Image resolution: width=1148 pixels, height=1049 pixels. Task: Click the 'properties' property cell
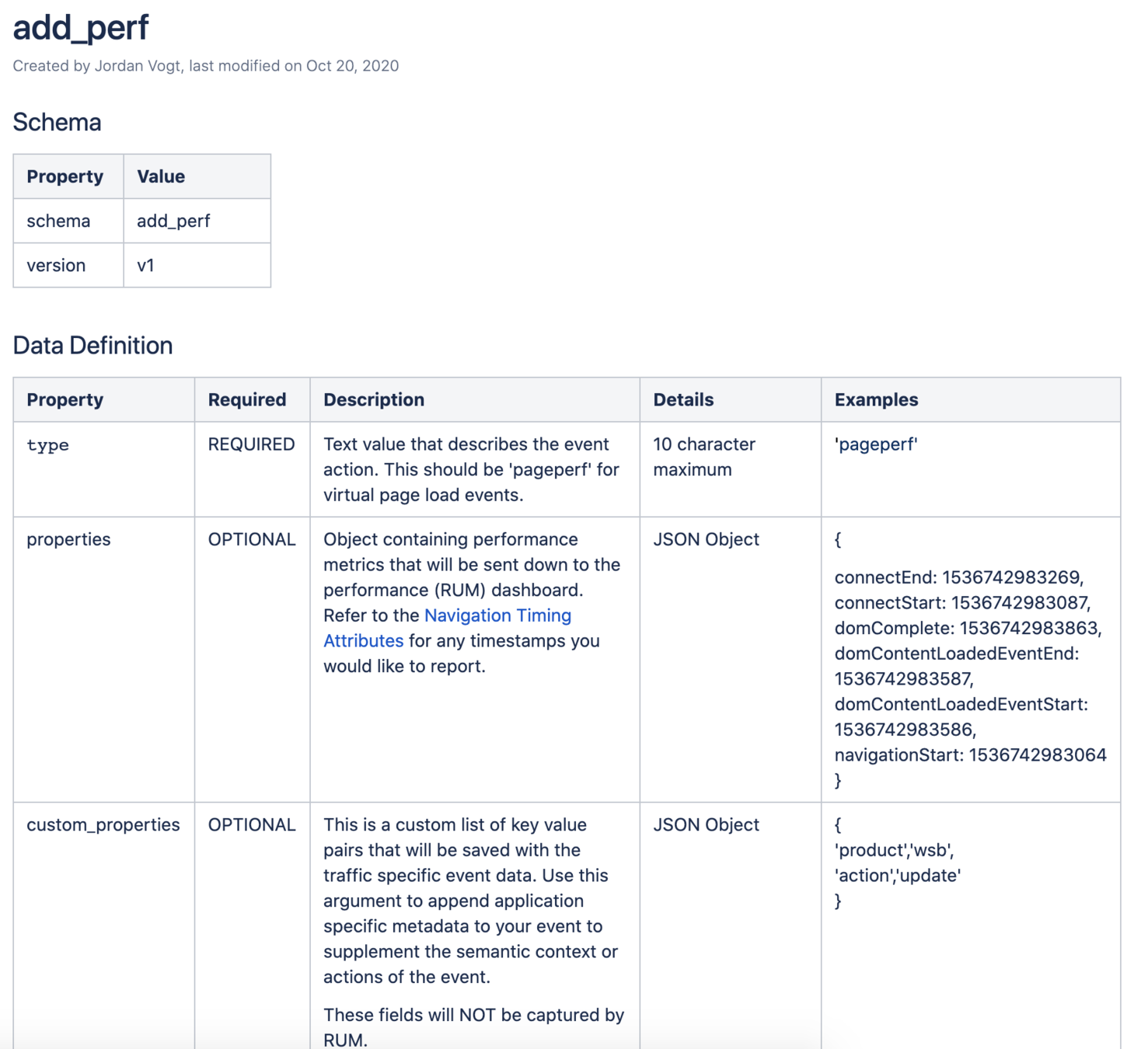(x=104, y=660)
